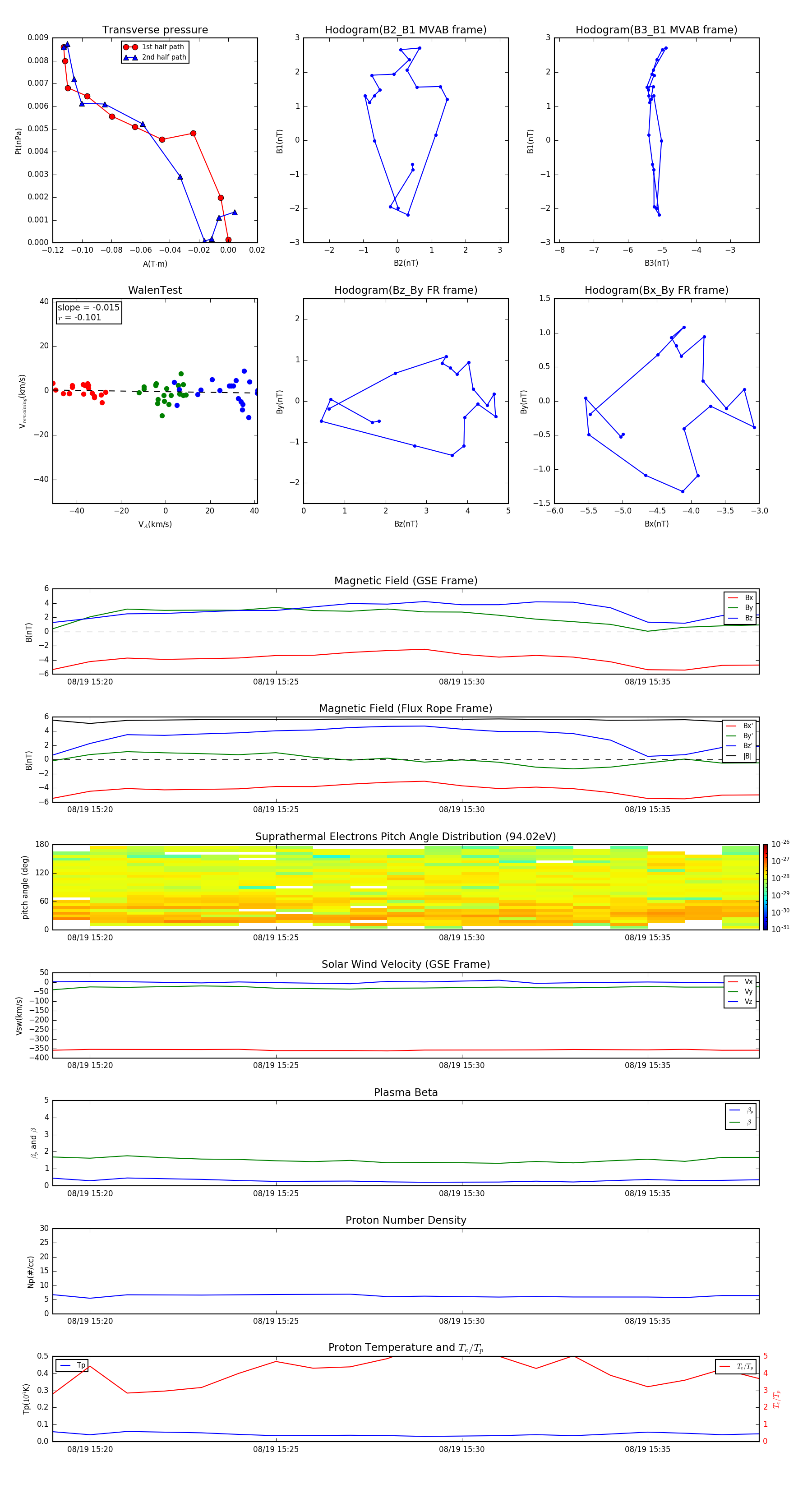Click the 'WalenTest' plot title
Image resolution: width=812 pixels, height=1489 pixels.
[x=155, y=290]
